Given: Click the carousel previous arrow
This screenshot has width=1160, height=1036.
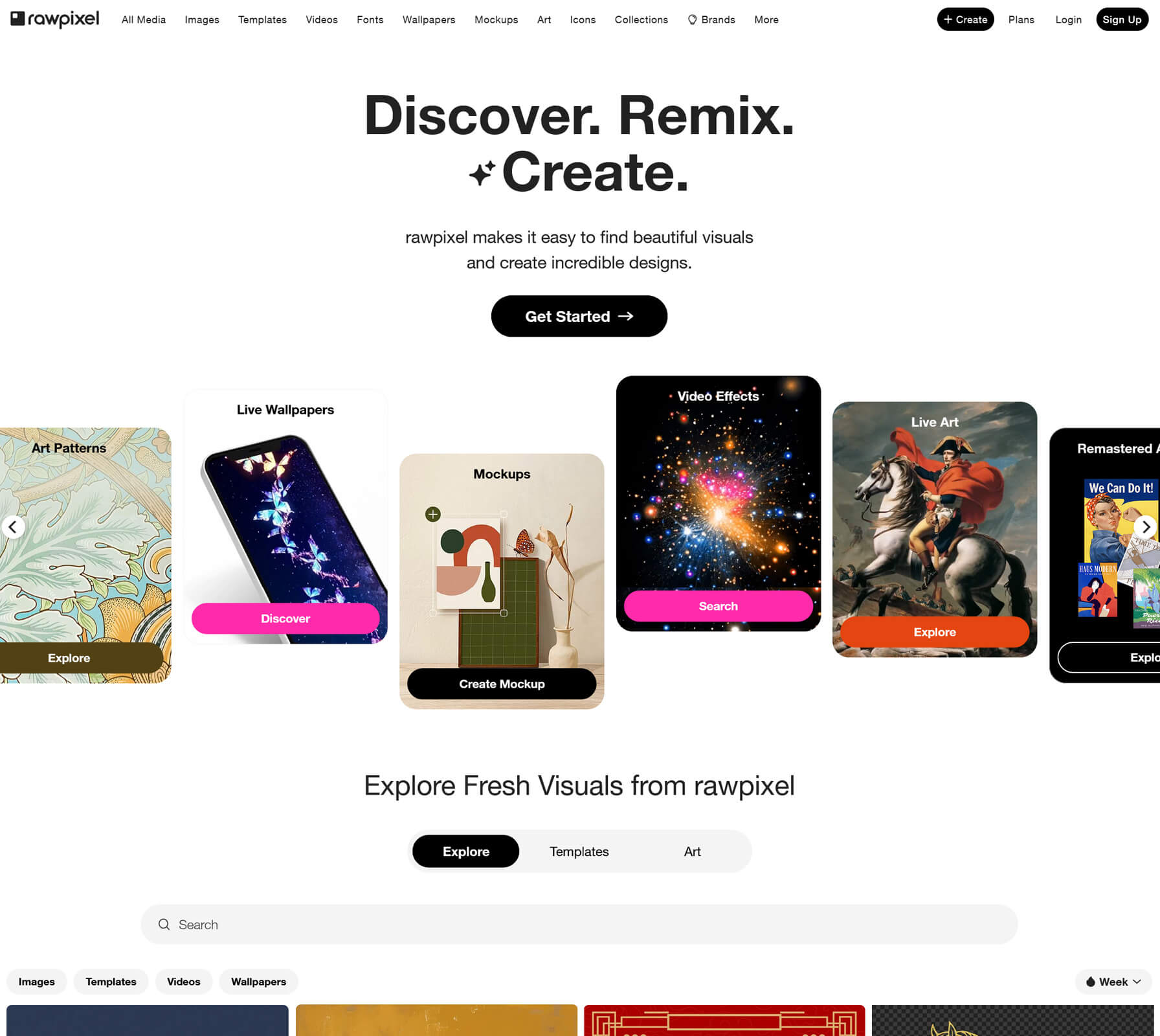Looking at the screenshot, I should (13, 527).
